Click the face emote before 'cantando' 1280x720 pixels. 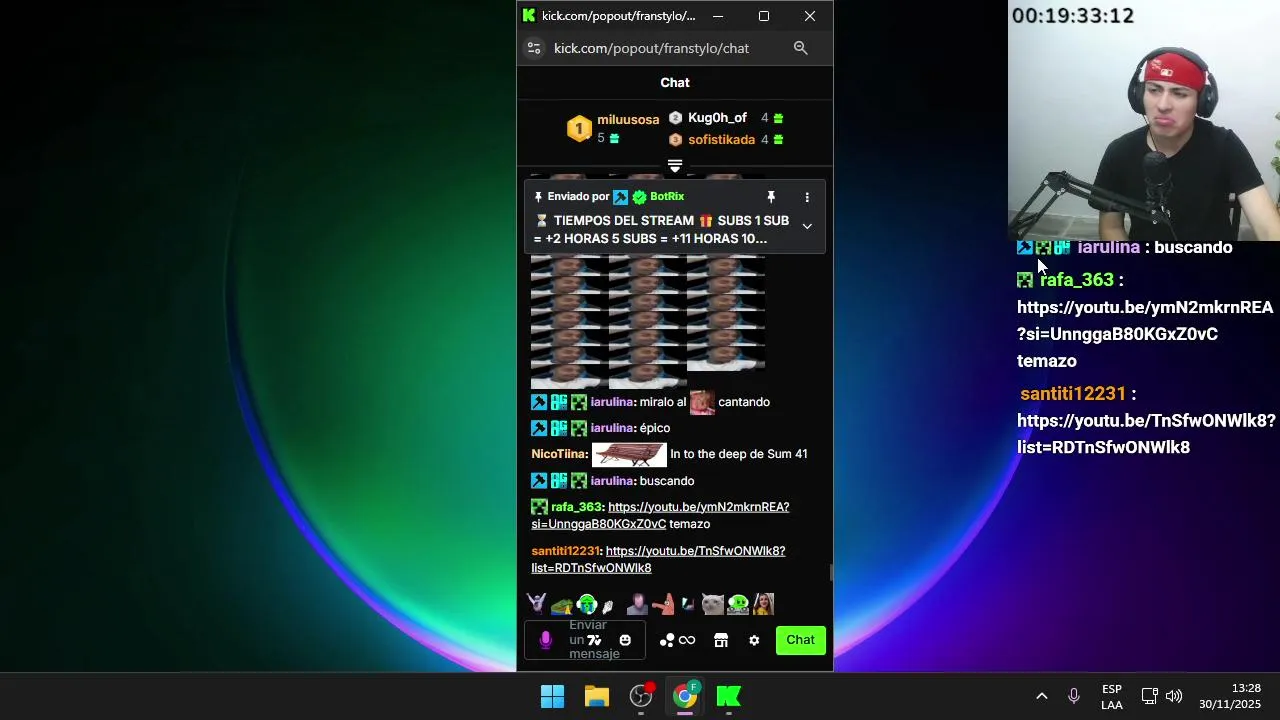coord(702,402)
